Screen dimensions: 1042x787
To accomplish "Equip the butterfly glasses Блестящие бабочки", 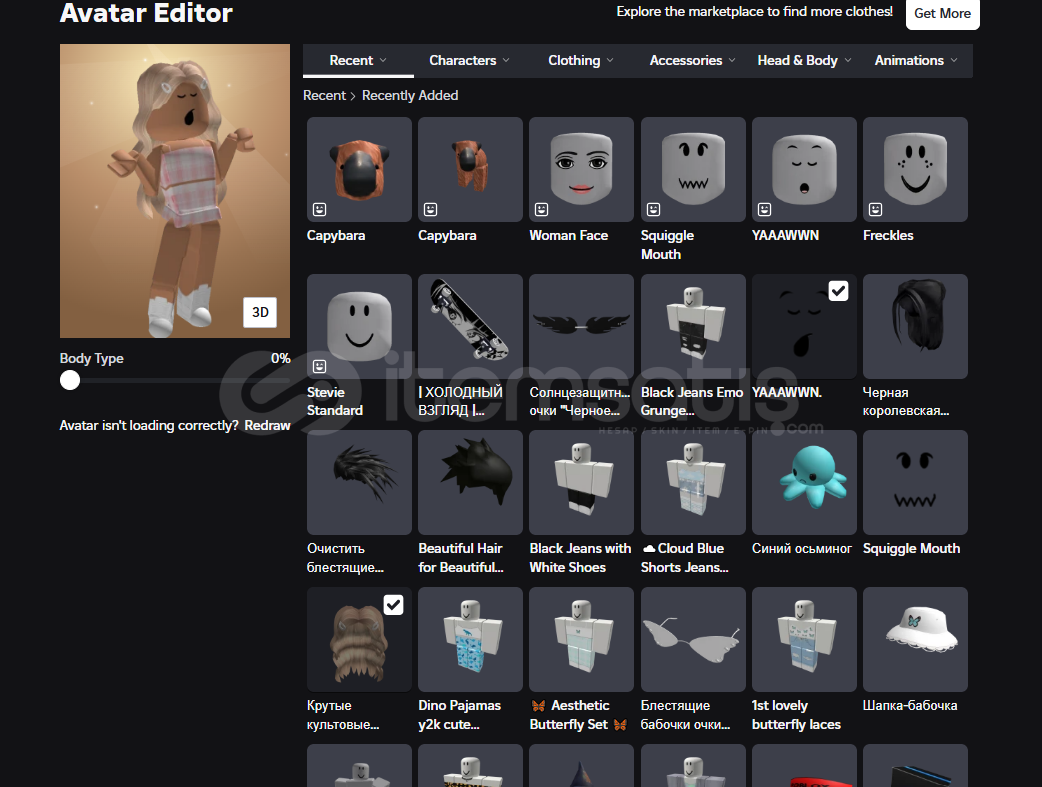I will pyautogui.click(x=693, y=639).
